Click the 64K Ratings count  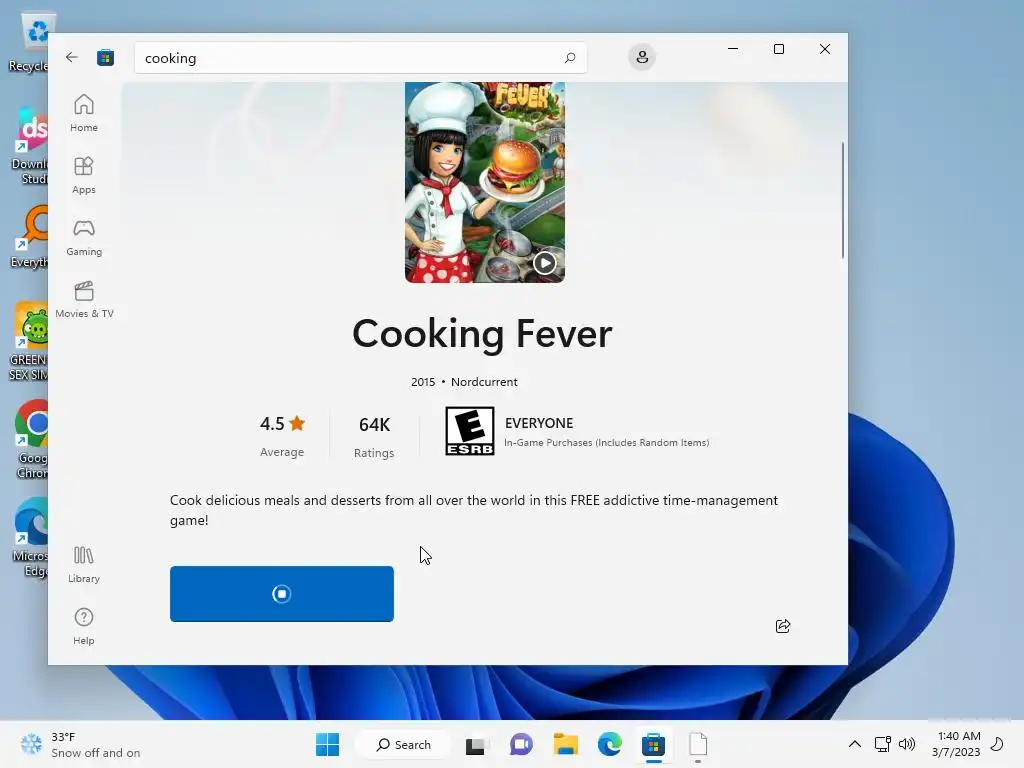click(x=374, y=436)
